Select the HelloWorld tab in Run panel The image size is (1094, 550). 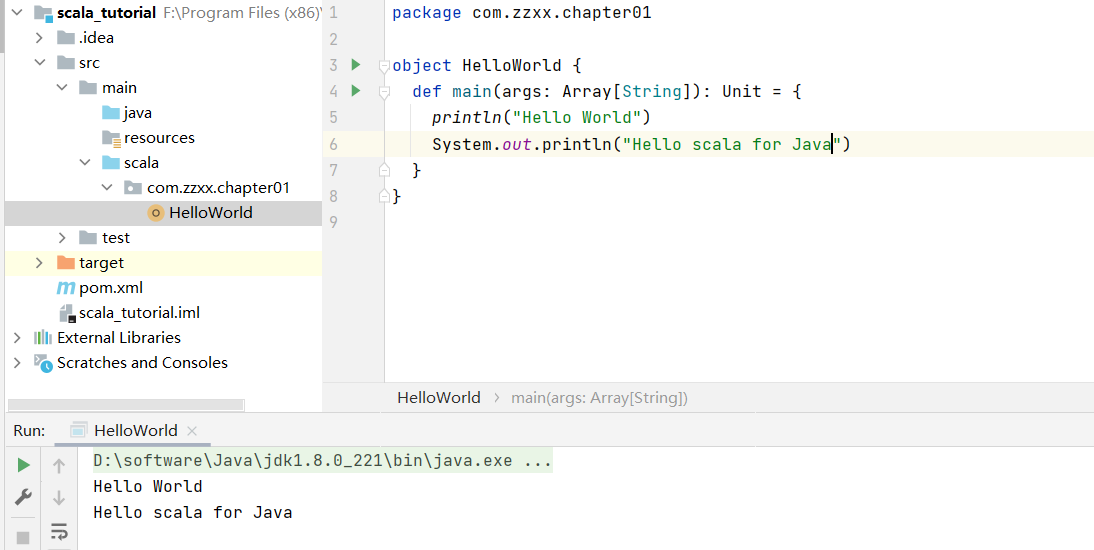pyautogui.click(x=135, y=430)
